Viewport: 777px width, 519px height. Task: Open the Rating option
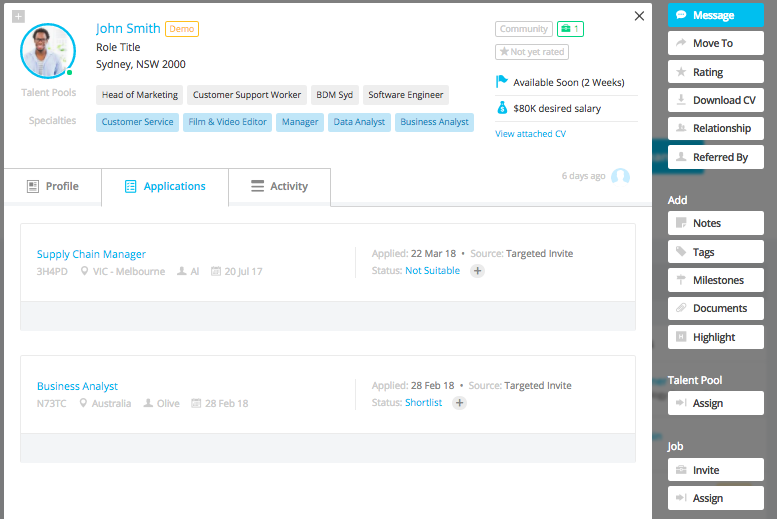pos(715,72)
